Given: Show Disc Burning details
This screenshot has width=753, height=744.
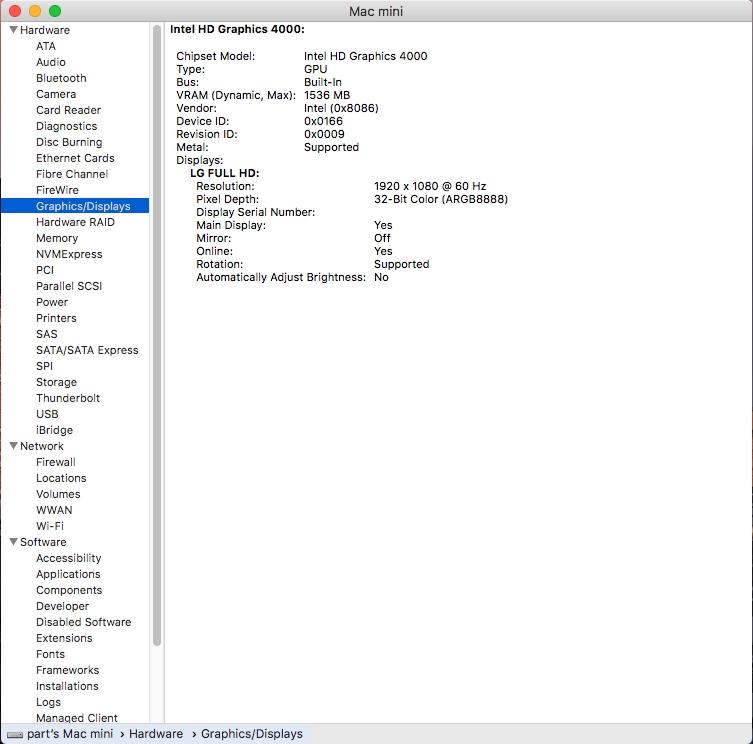Looking at the screenshot, I should tap(69, 142).
